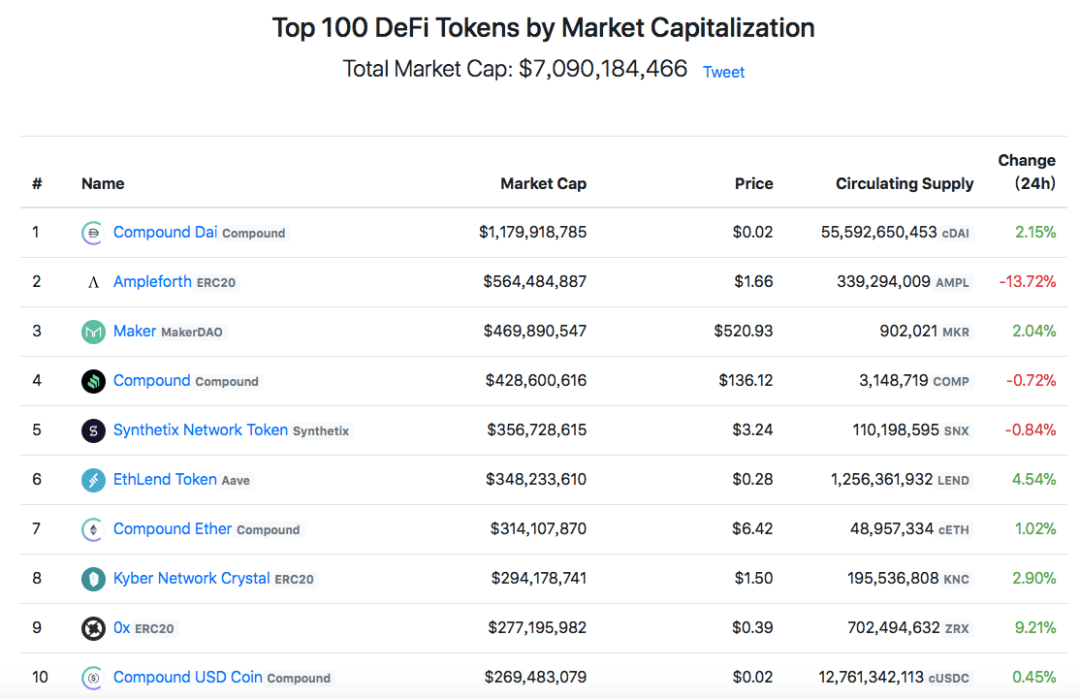The image size is (1080, 699).
Task: Click the 0x token logo icon
Action: coord(93,628)
